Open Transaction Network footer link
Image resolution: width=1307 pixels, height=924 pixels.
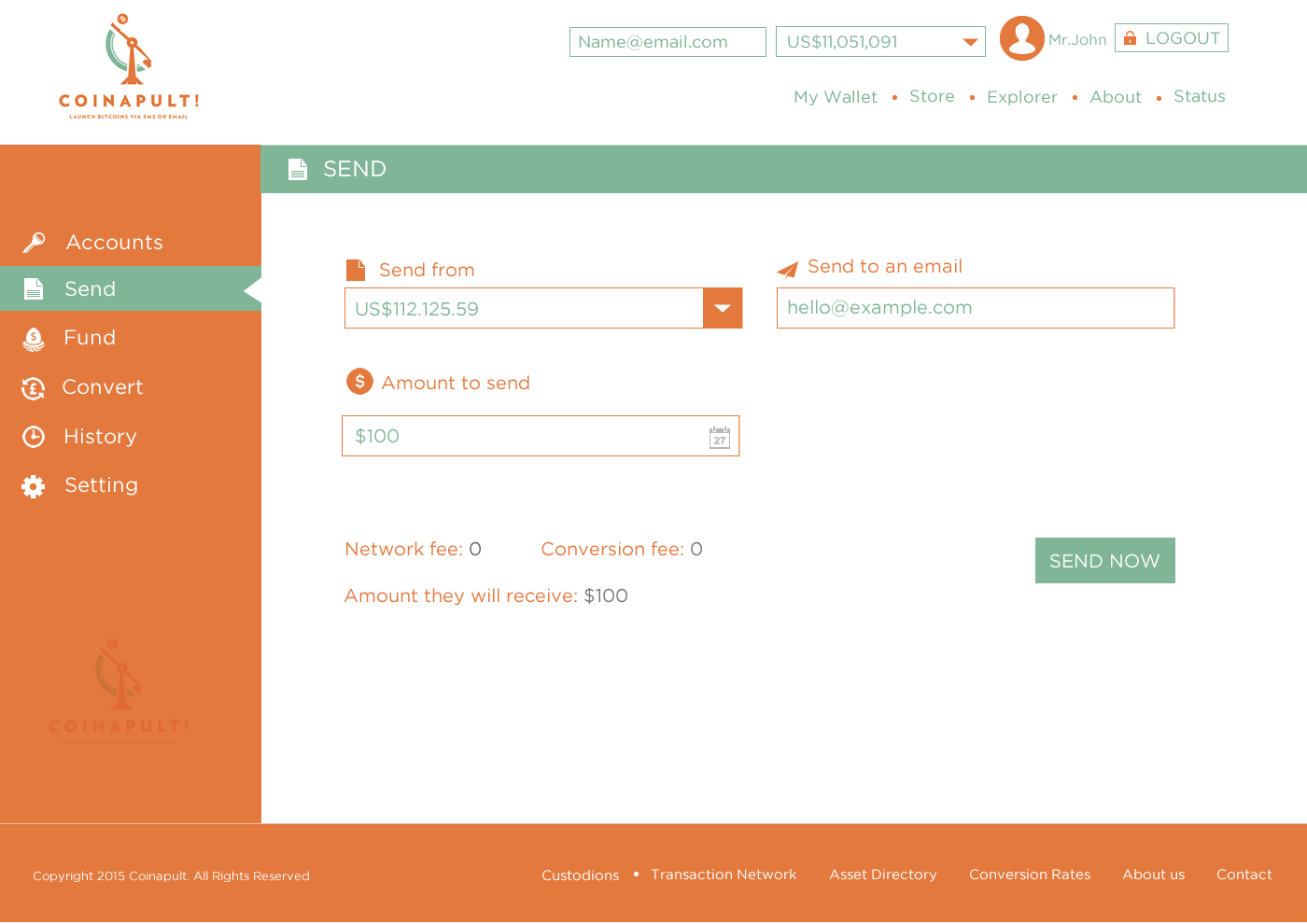point(724,875)
